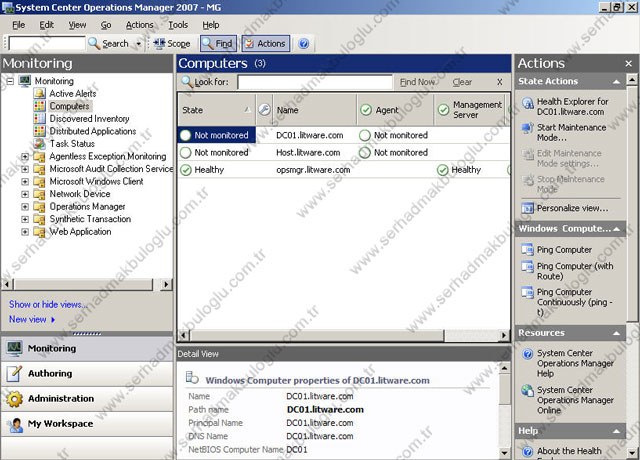
Task: Collapse the Monitoring root tree node
Action: click(10, 81)
